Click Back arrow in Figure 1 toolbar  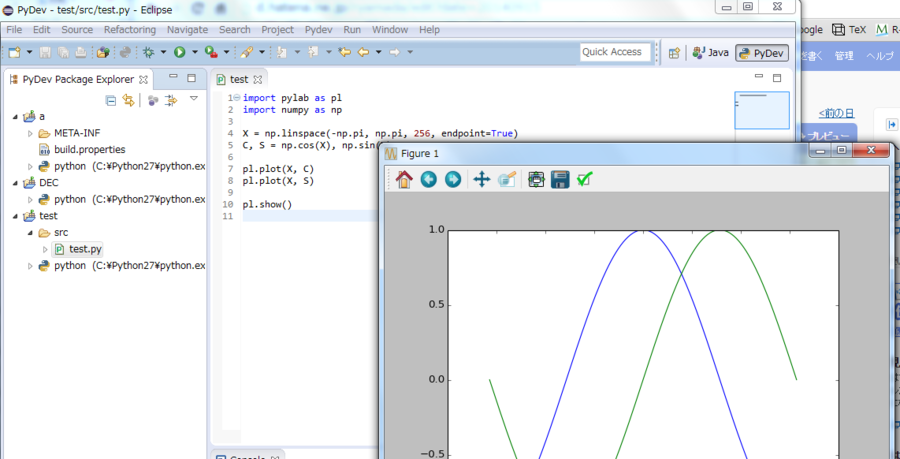point(428,180)
